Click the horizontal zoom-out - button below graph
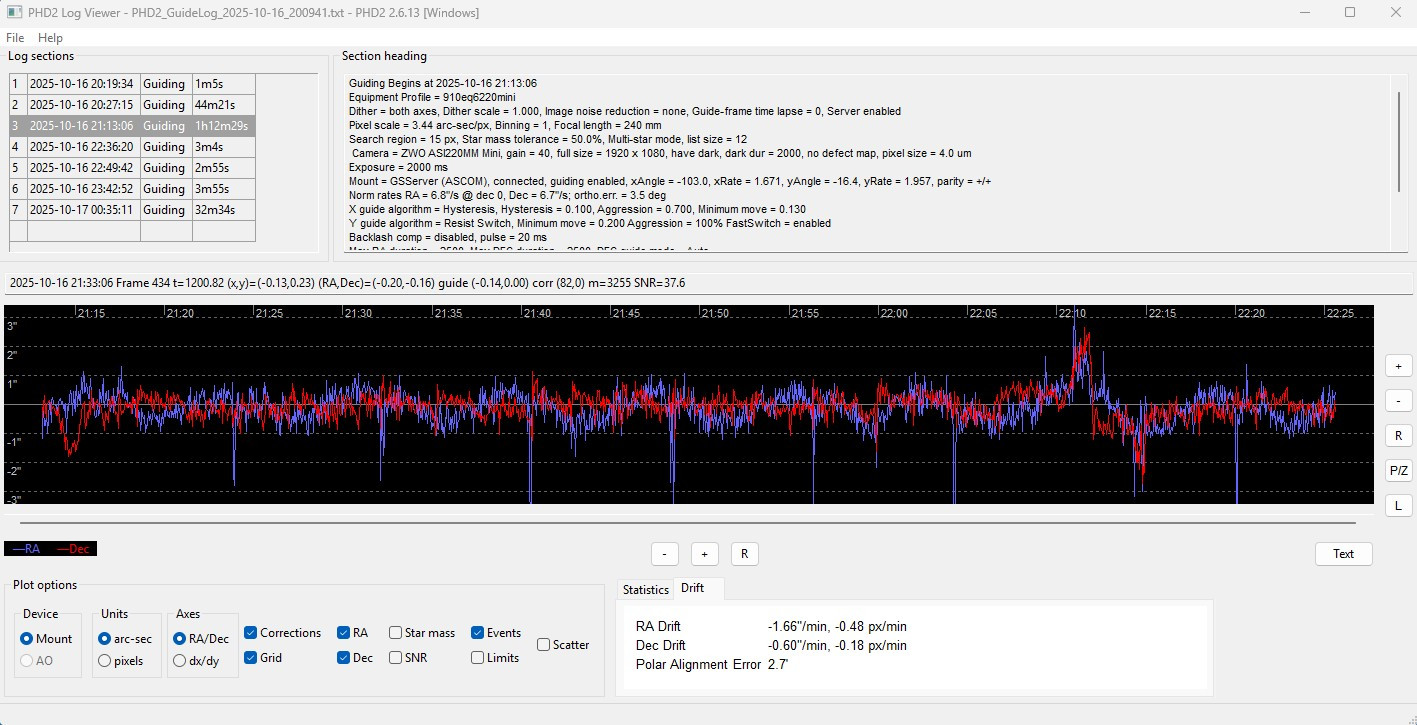Image resolution: width=1417 pixels, height=725 pixels. (664, 554)
